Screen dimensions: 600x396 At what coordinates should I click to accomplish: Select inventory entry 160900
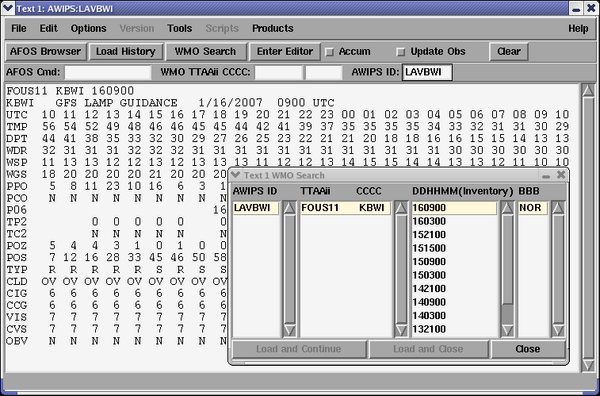pos(454,208)
